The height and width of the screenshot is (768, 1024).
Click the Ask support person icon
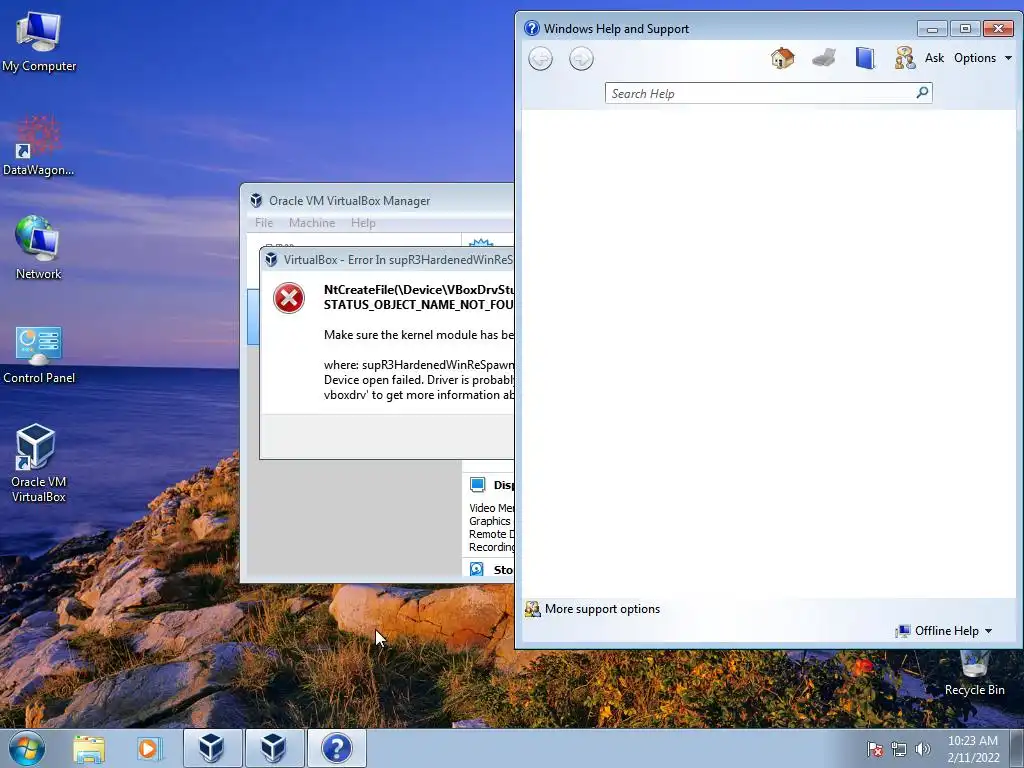[x=905, y=58]
